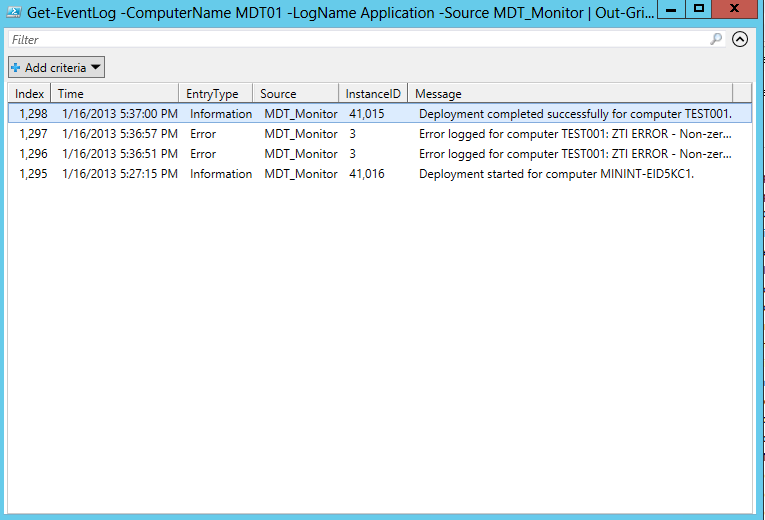
Task: Select the Deployment started row 1,295
Action: pyautogui.click(x=33, y=174)
